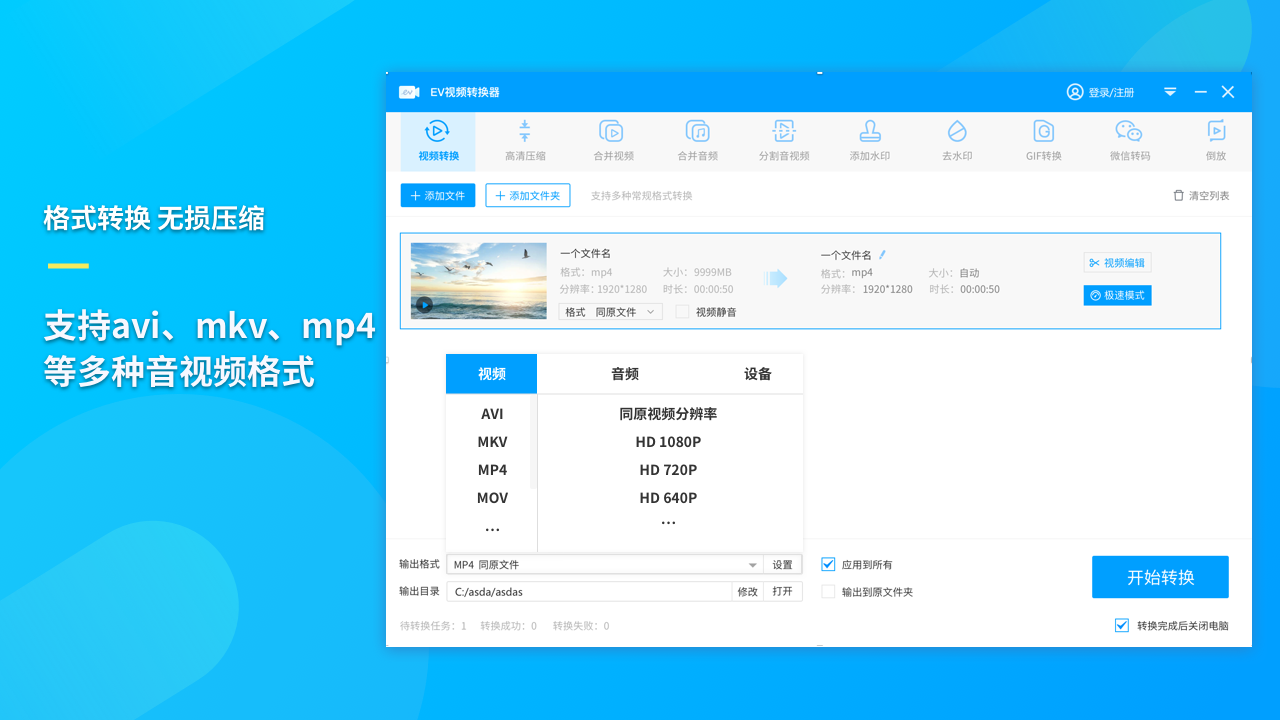
Task: Choose the 分割音视频 split tool
Action: 783,140
